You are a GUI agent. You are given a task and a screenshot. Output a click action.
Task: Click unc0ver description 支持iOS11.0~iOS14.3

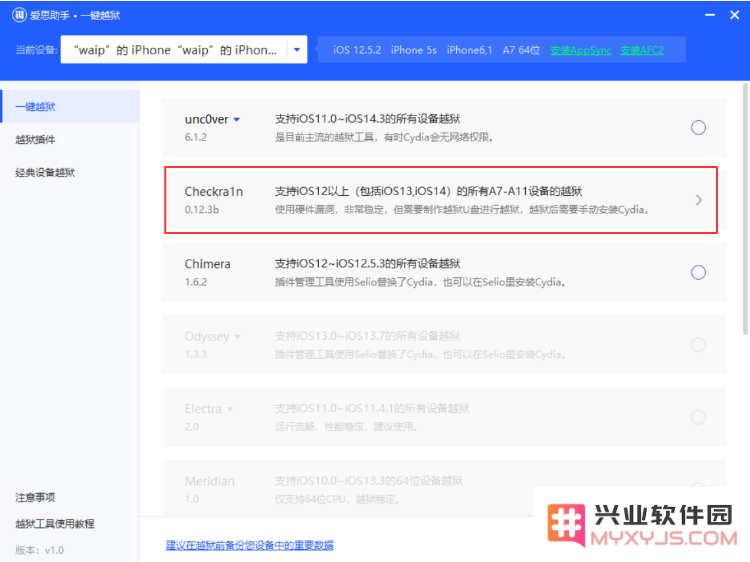367,119
